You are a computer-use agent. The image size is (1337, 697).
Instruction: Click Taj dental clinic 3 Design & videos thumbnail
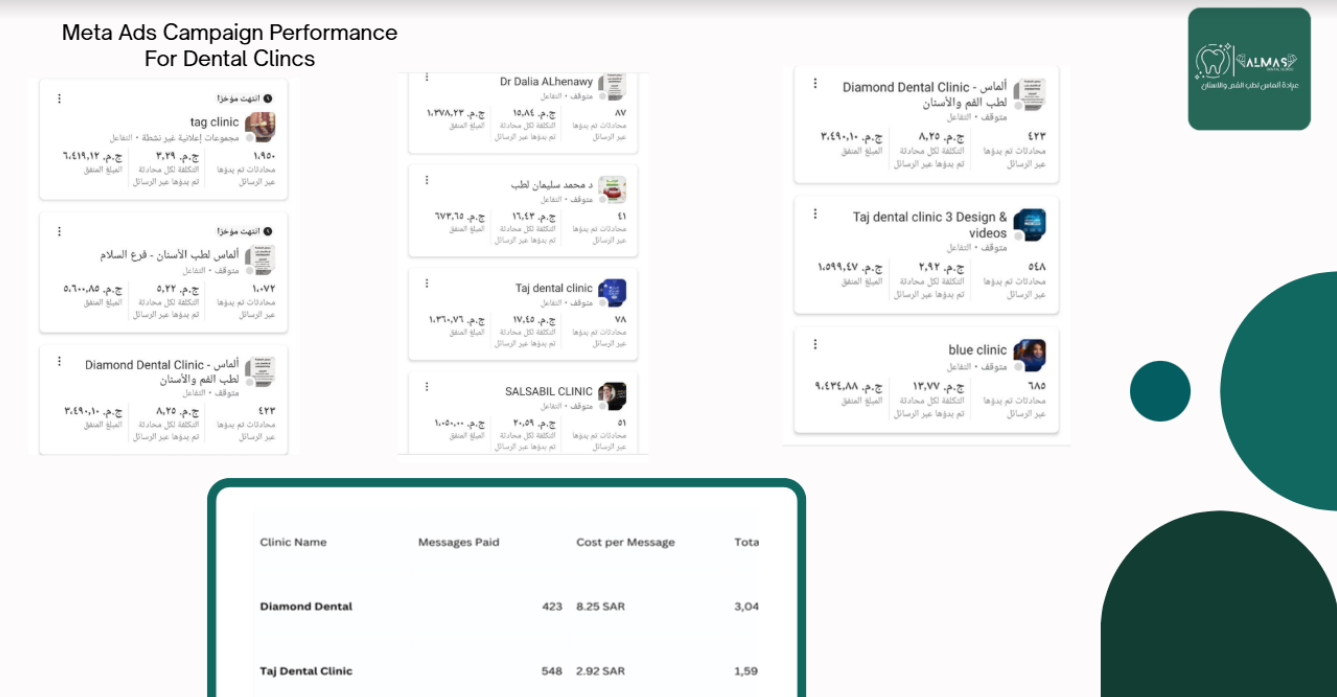click(1029, 225)
